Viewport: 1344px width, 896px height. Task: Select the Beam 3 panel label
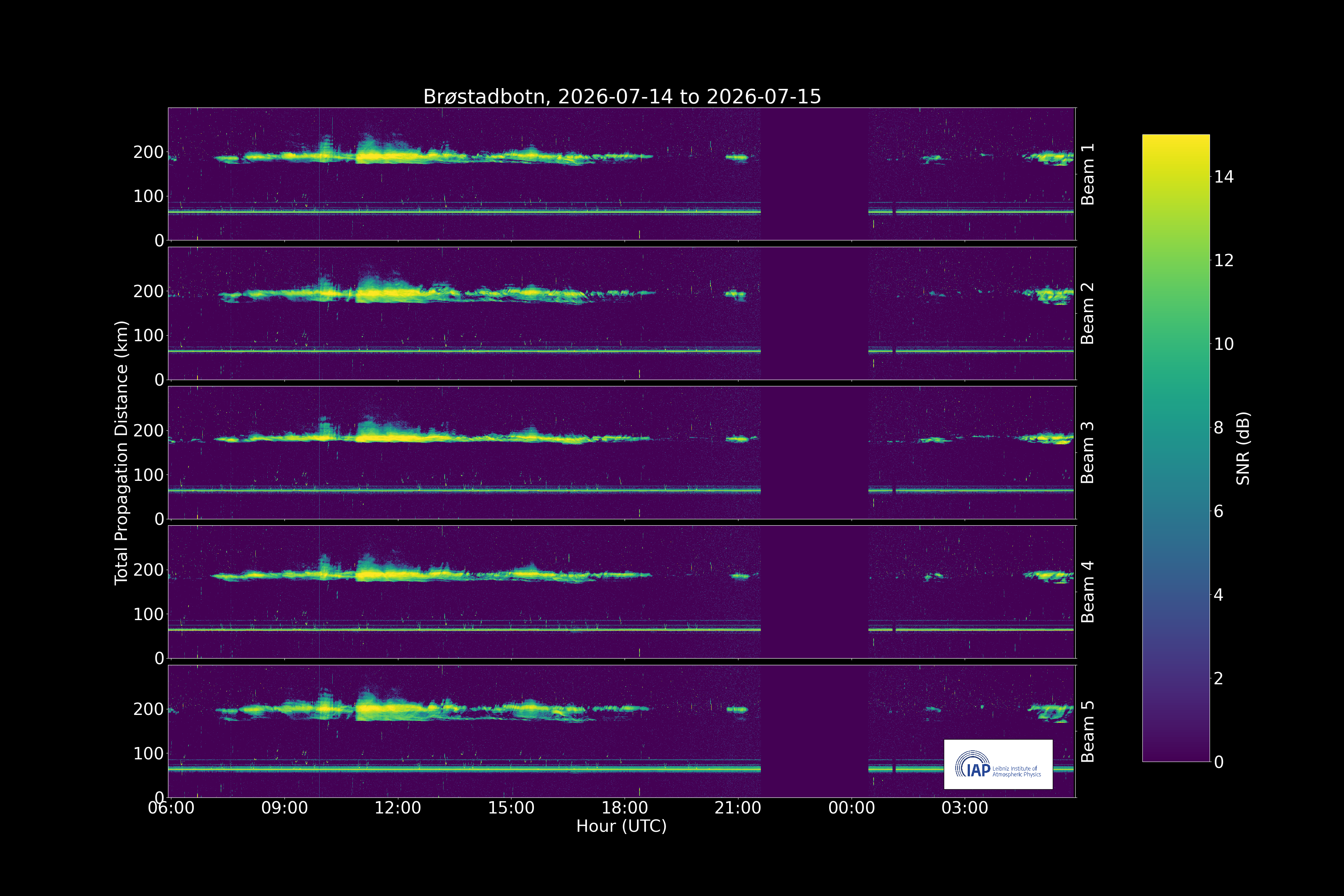click(1088, 452)
